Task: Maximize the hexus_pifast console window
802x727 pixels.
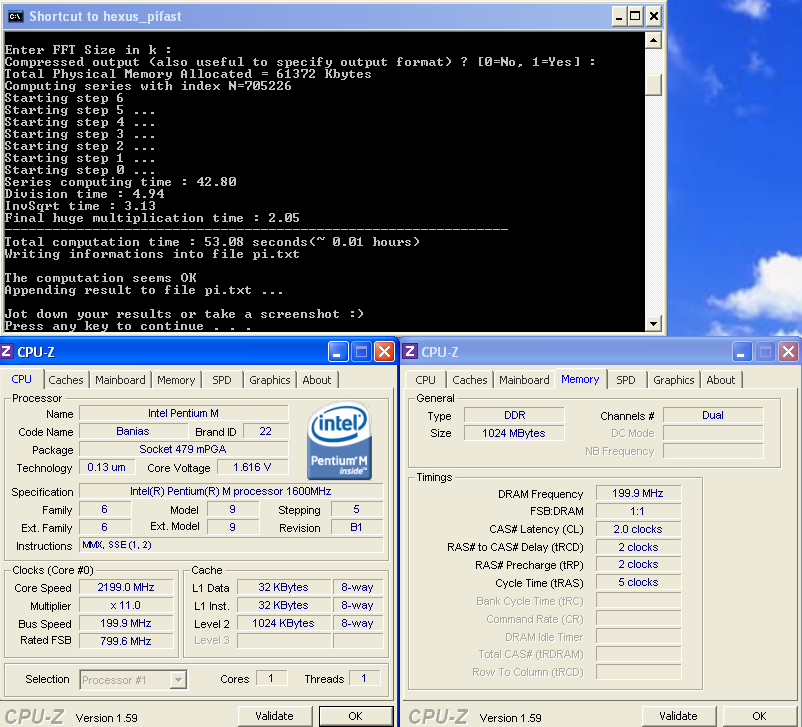Action: click(635, 16)
